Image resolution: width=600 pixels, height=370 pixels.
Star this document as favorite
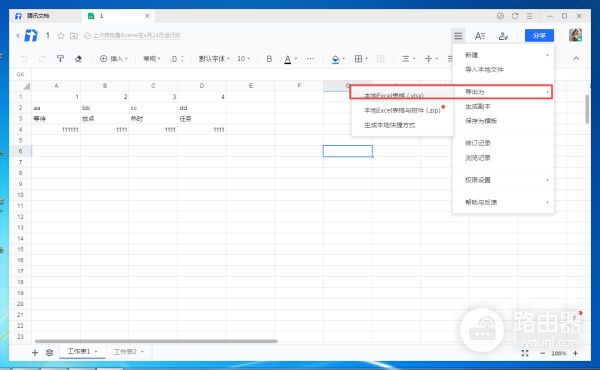(60, 36)
